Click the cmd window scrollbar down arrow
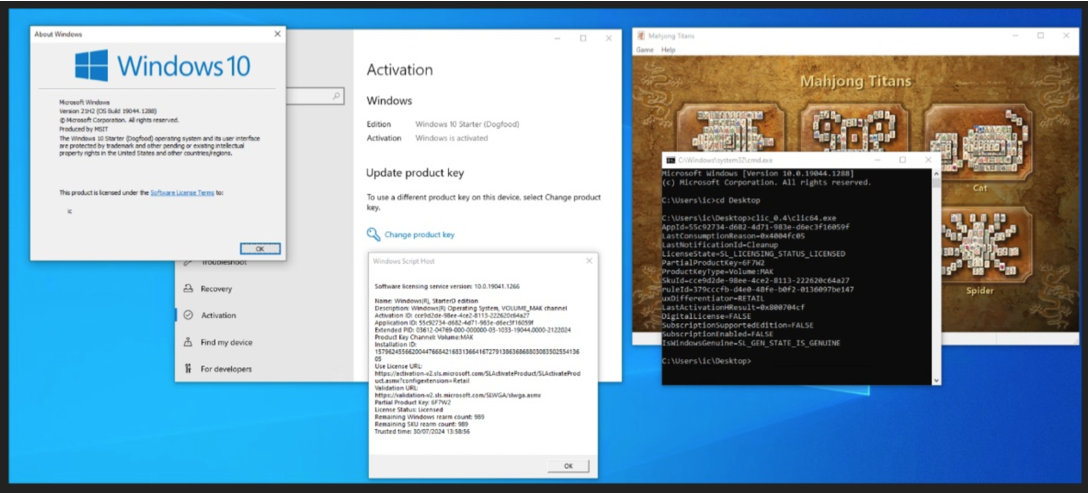1088x493 pixels. pos(937,381)
